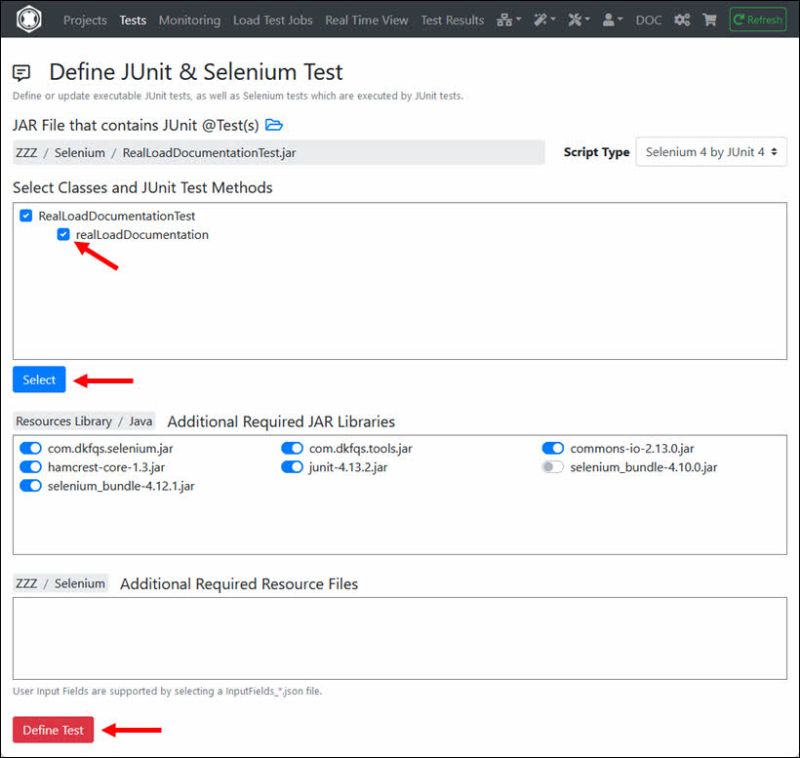Click the wrench utilities icon in navbar

[x=575, y=19]
